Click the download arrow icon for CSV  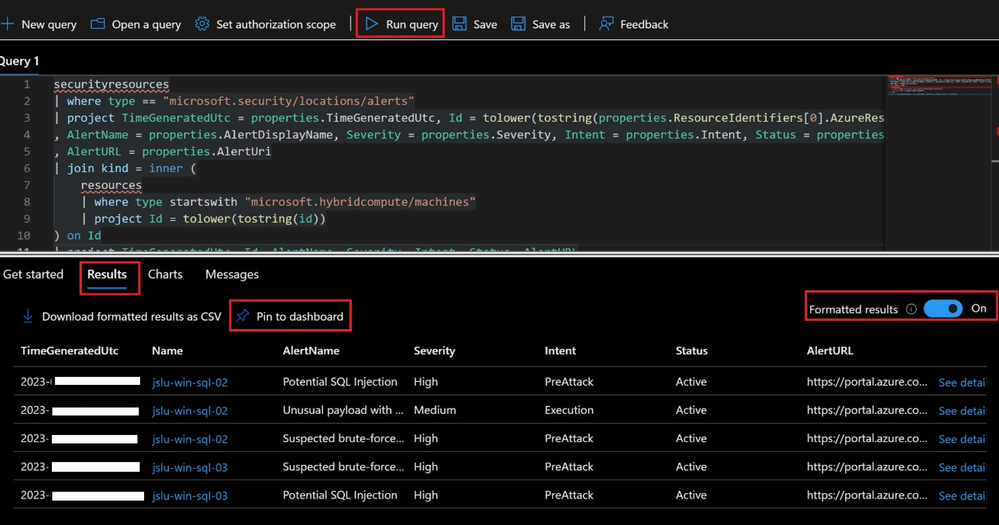(27, 316)
